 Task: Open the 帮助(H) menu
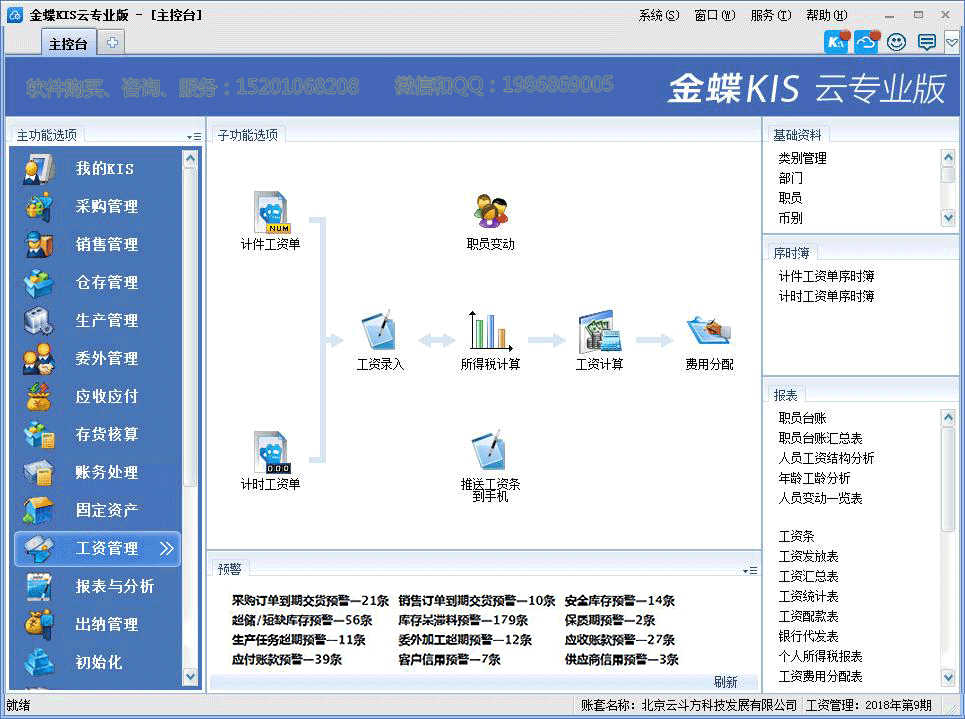[826, 15]
